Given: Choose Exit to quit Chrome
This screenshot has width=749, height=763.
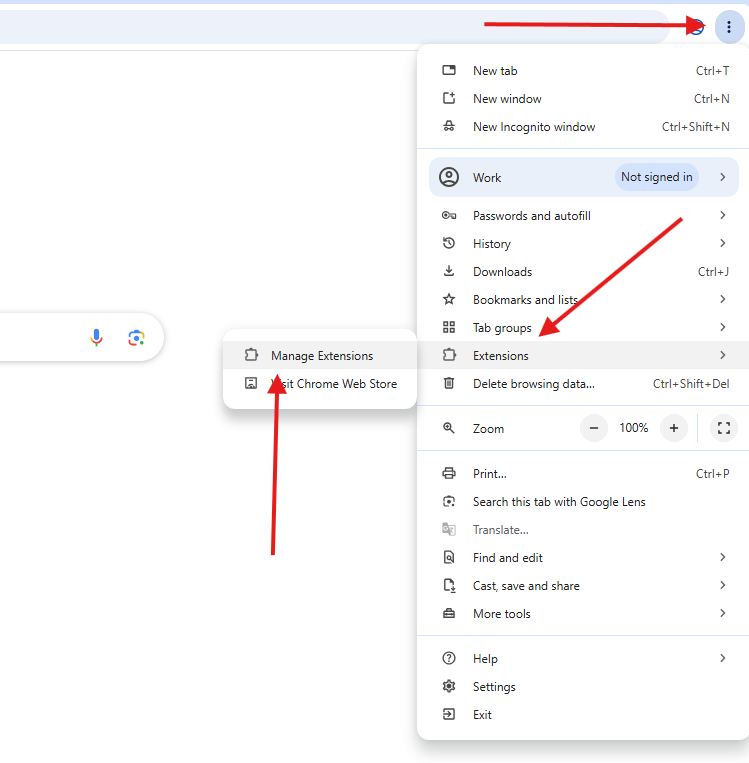Looking at the screenshot, I should (x=584, y=714).
